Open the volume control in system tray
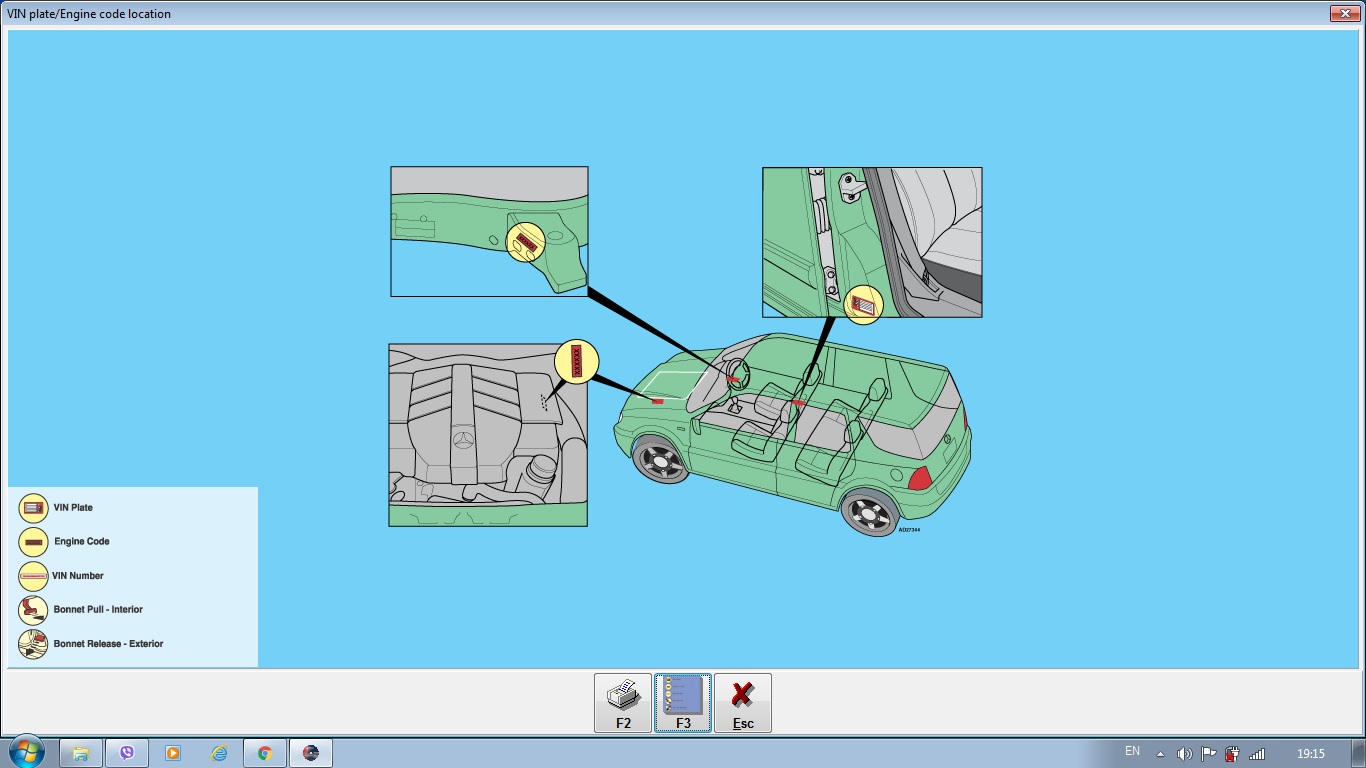This screenshot has height=768, width=1366. click(x=1185, y=754)
